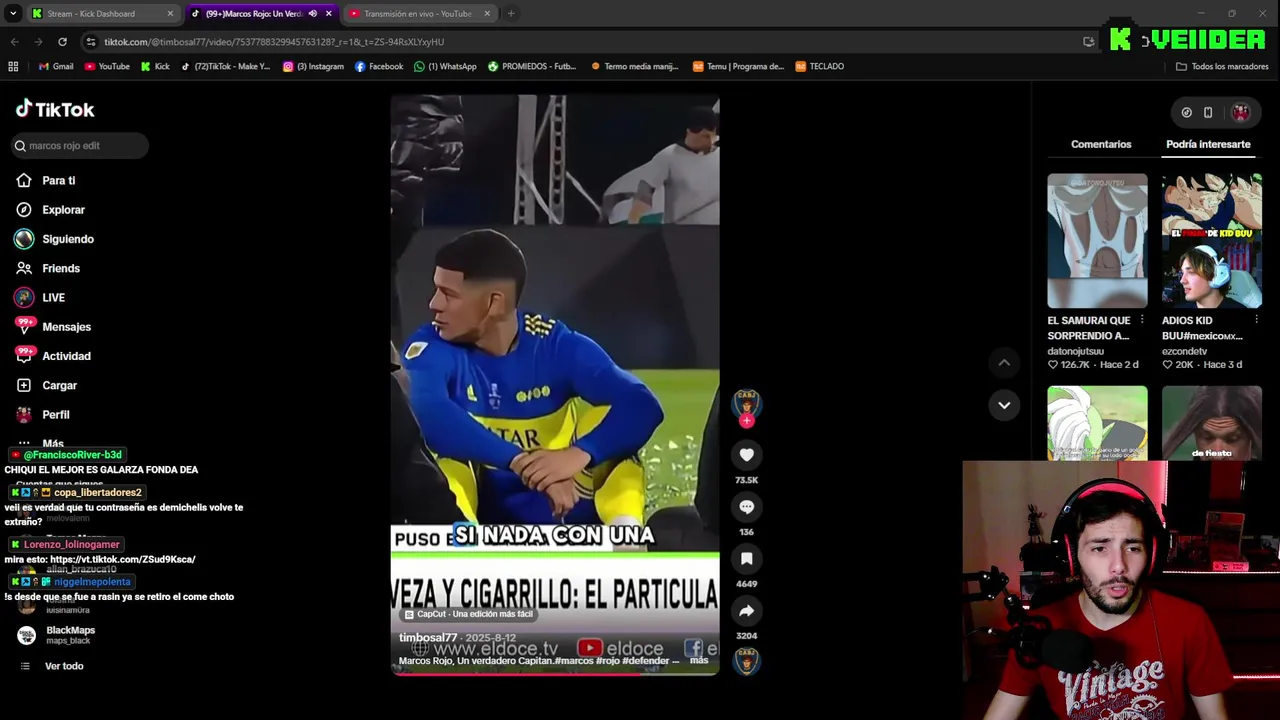The width and height of the screenshot is (1280, 720).
Task: Switch to Podría interesarte tab
Action: click(1208, 144)
